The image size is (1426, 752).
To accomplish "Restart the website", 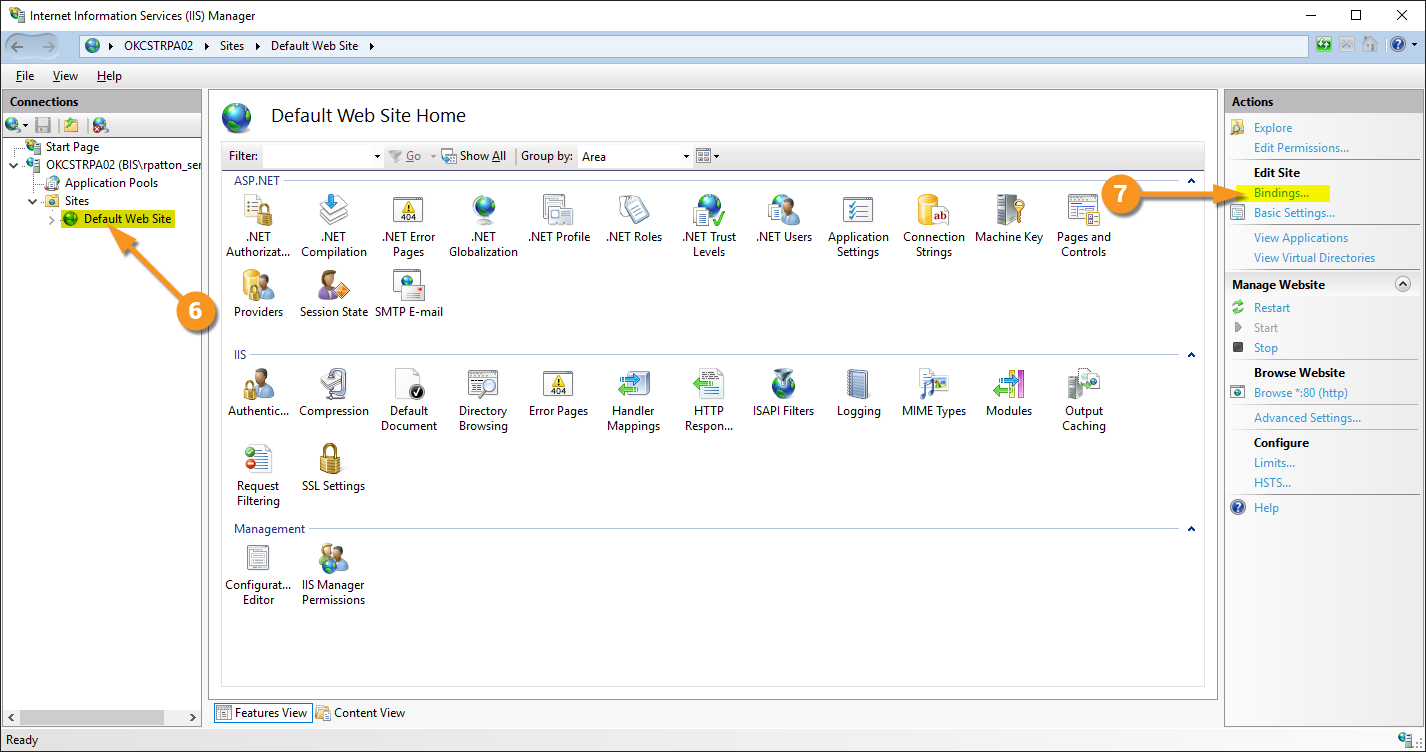I will click(1272, 308).
